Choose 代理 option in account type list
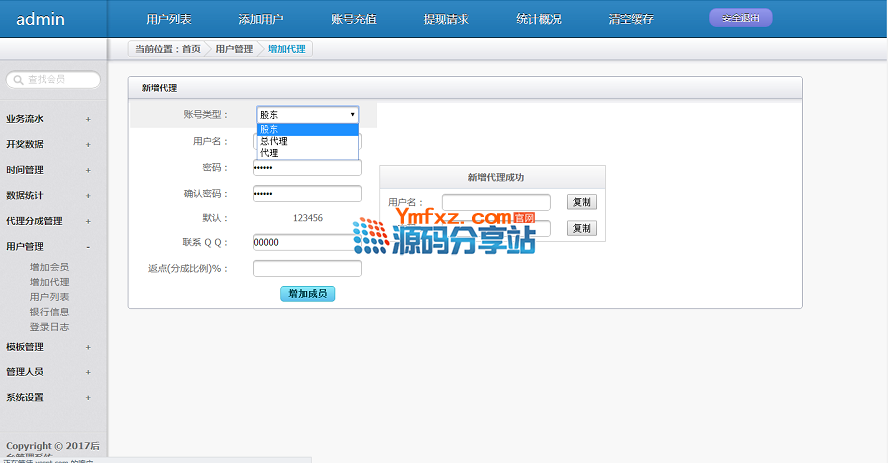This screenshot has height=463, width=888. (269, 153)
